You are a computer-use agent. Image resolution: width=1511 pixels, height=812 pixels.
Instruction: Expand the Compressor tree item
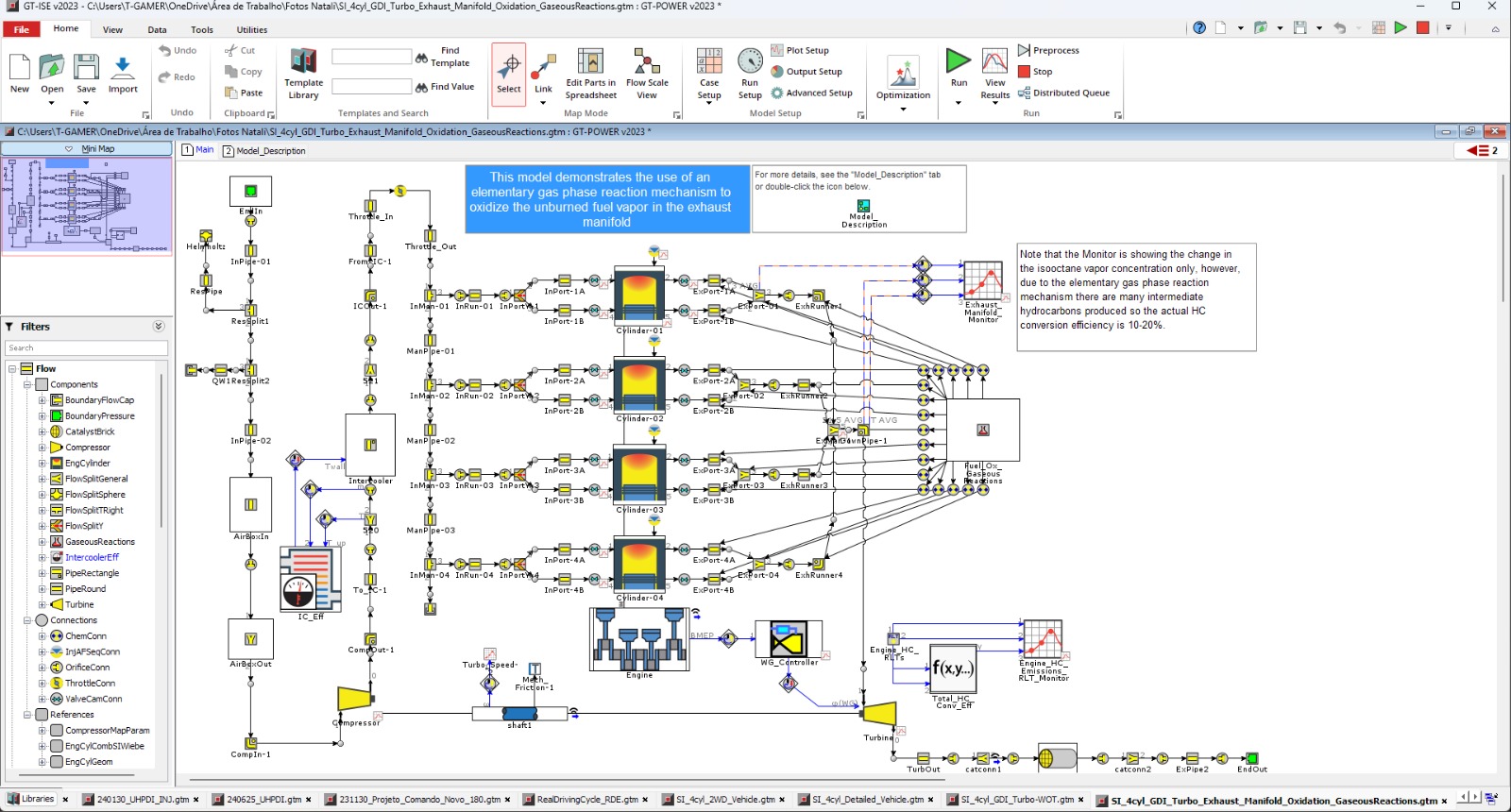42,448
